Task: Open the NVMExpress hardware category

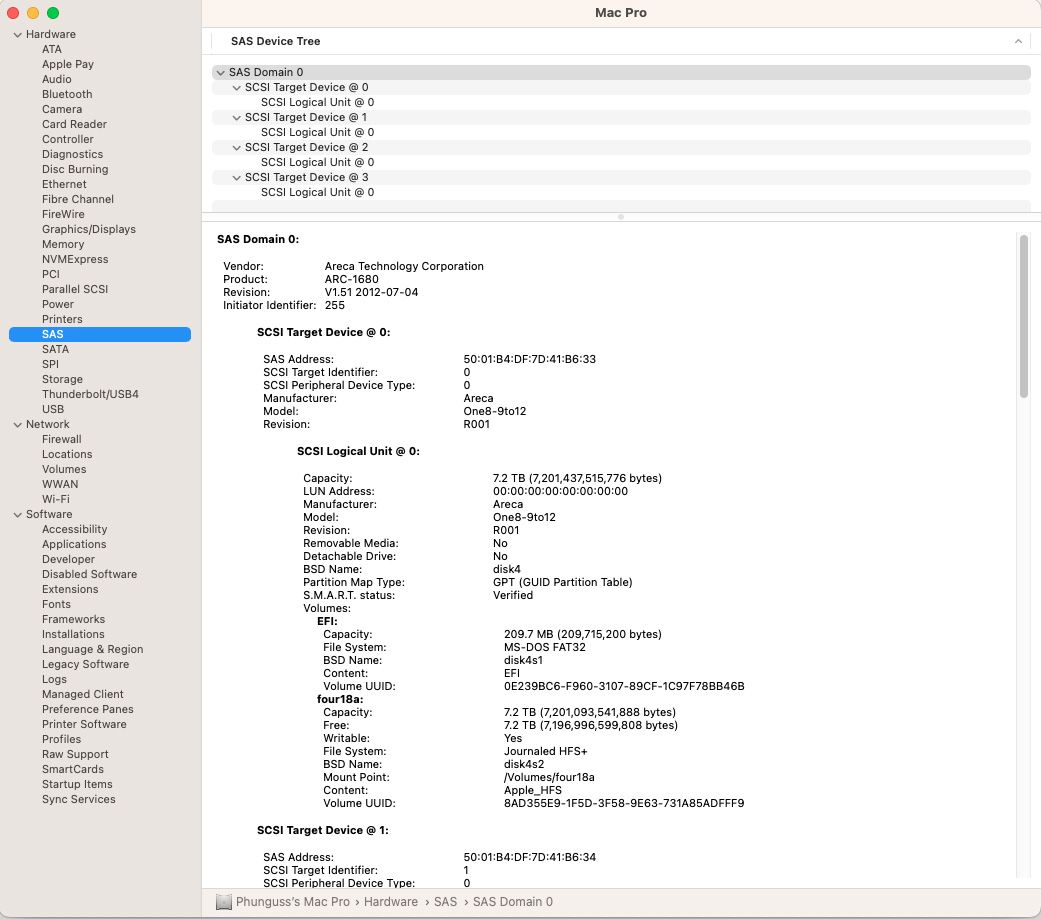Action: (75, 259)
